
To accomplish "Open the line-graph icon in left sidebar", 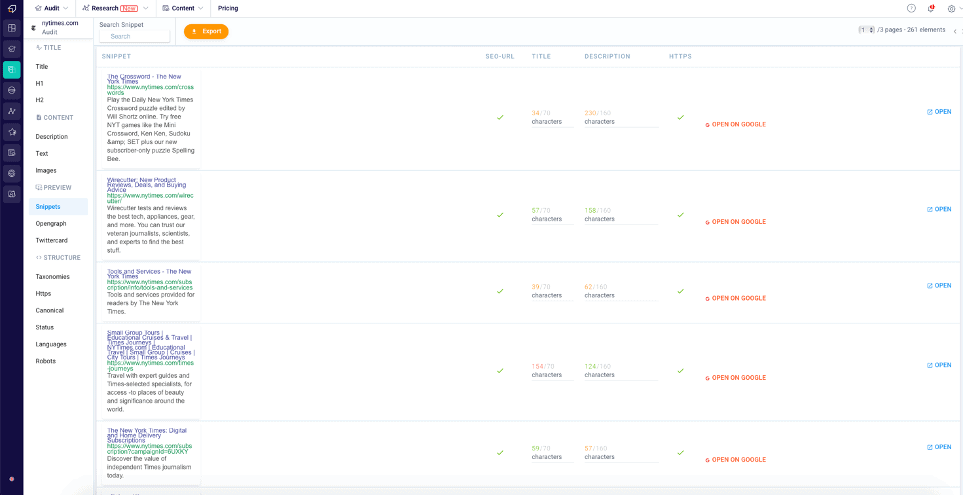I will point(12,111).
